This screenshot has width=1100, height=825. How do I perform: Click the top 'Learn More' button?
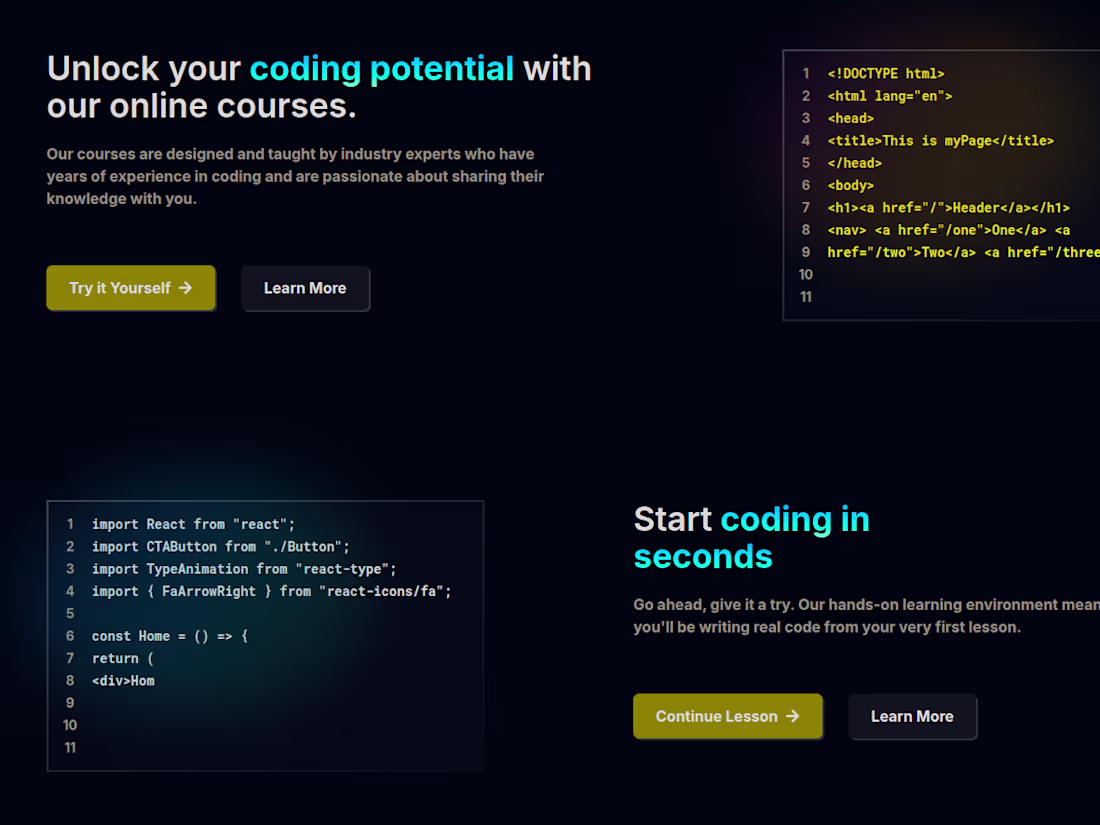305,288
